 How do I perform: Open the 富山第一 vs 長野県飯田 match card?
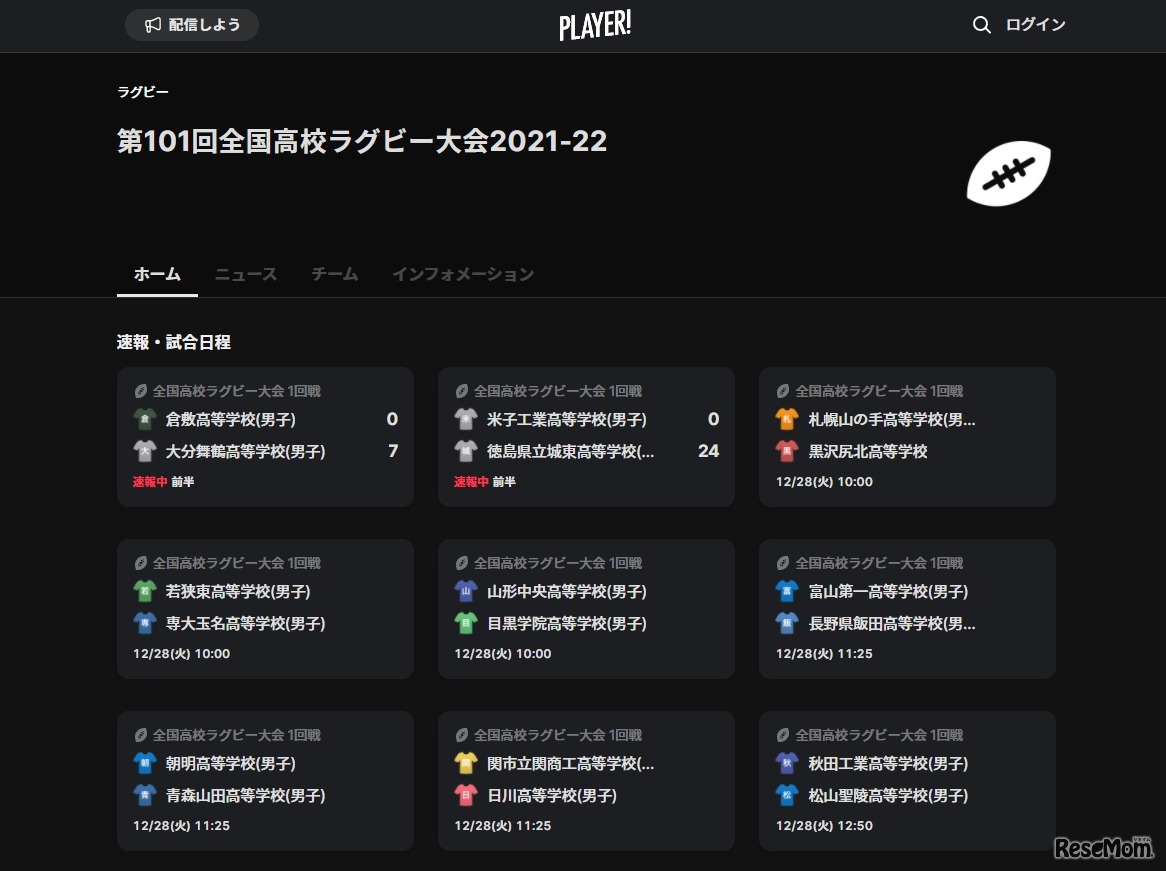coord(907,608)
